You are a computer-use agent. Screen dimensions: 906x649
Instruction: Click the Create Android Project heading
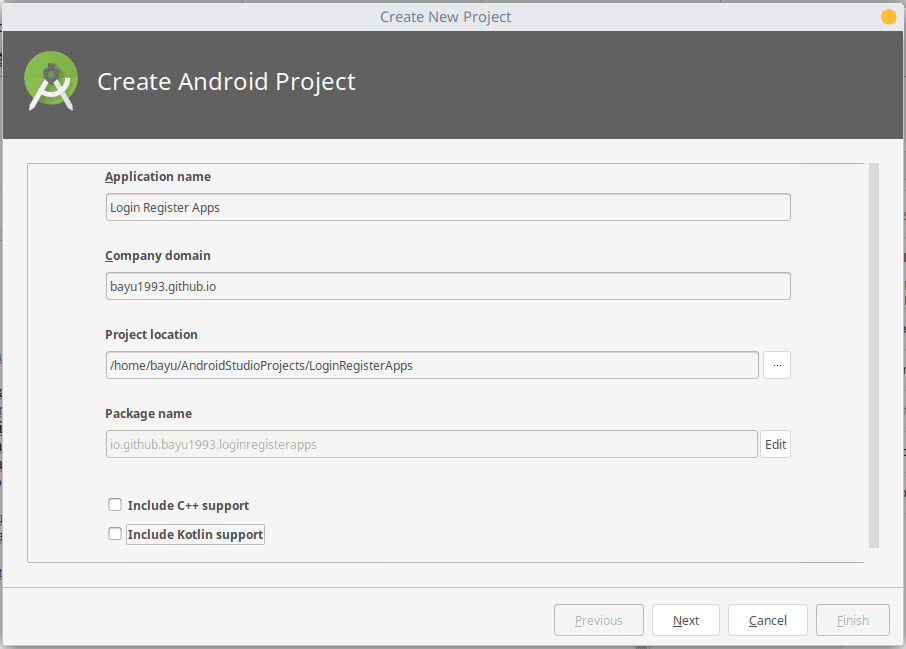(226, 81)
